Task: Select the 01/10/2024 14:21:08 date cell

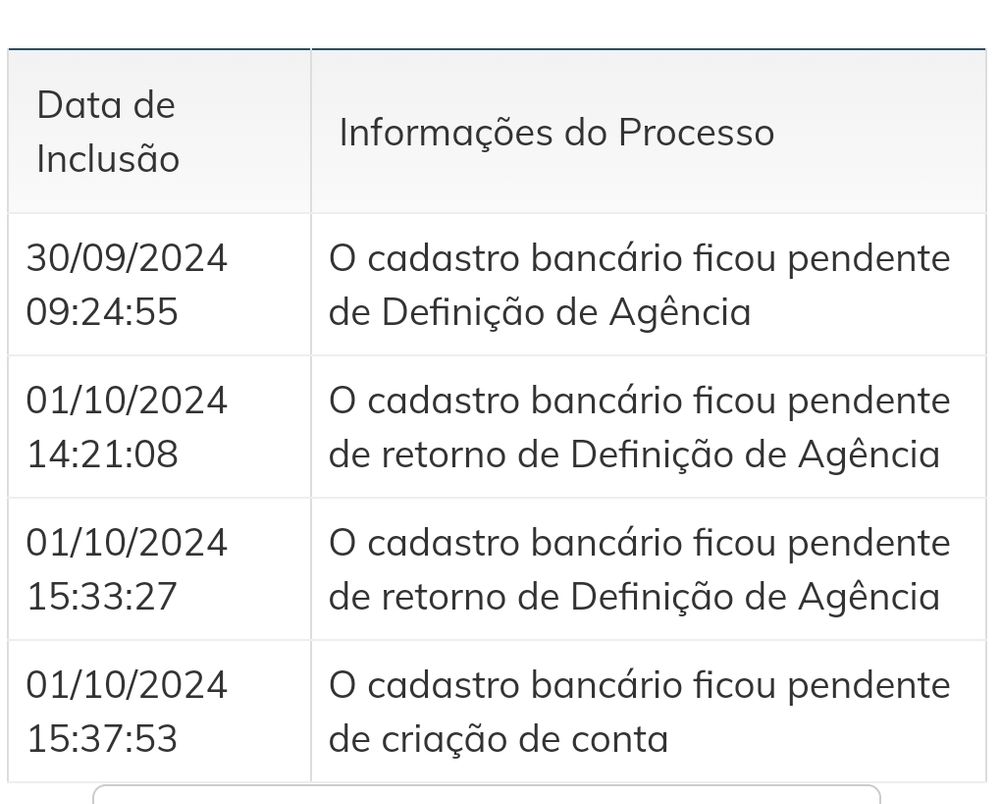Action: coord(127,427)
